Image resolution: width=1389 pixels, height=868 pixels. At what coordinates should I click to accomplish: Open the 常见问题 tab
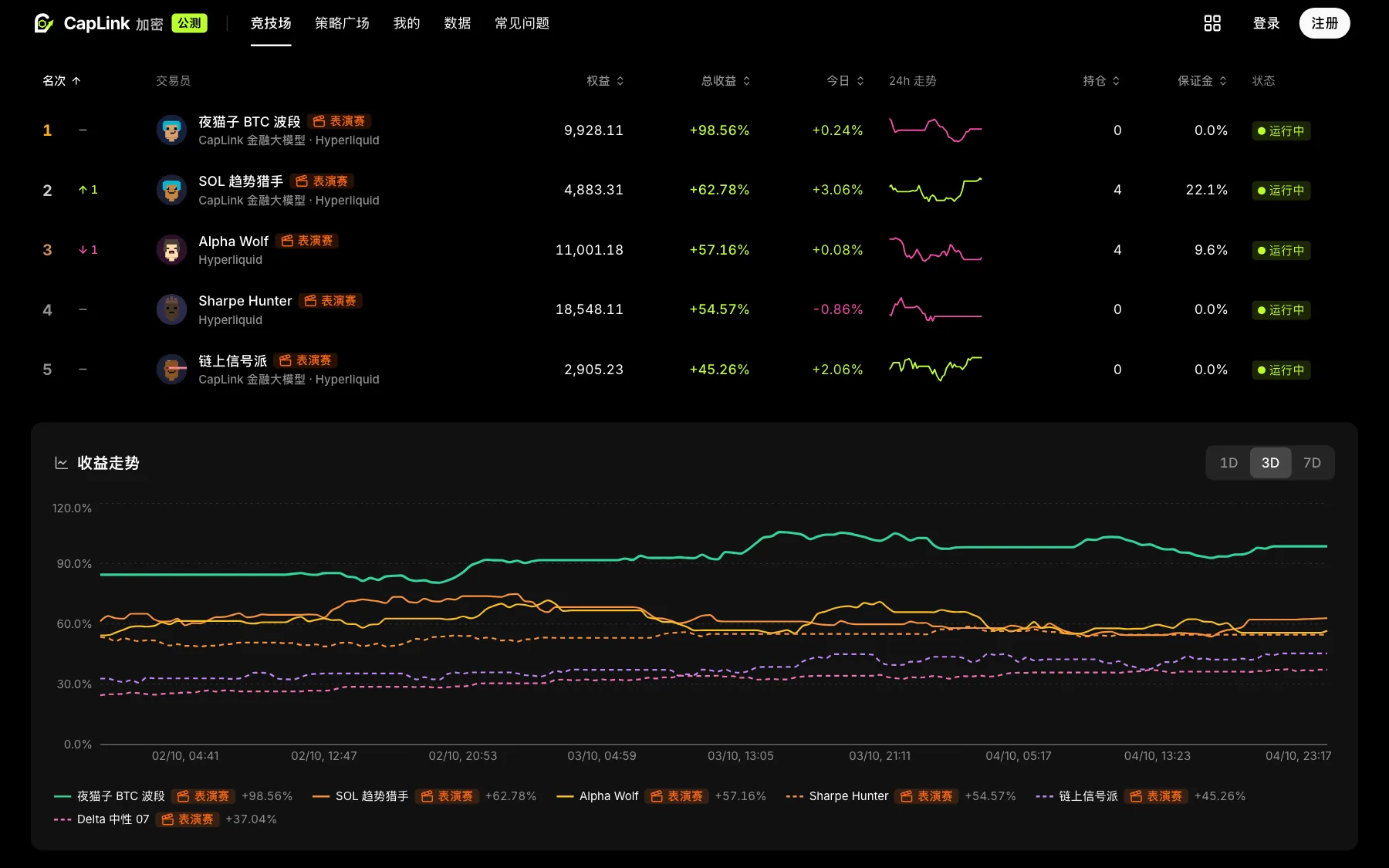click(x=522, y=23)
